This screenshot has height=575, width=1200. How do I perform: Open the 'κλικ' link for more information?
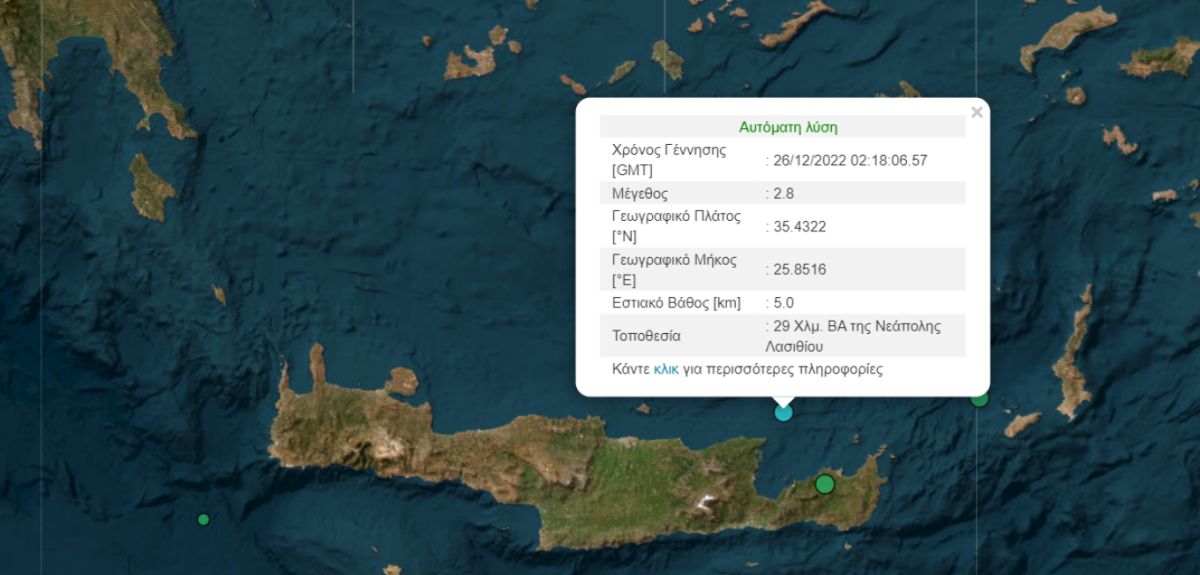[666, 369]
